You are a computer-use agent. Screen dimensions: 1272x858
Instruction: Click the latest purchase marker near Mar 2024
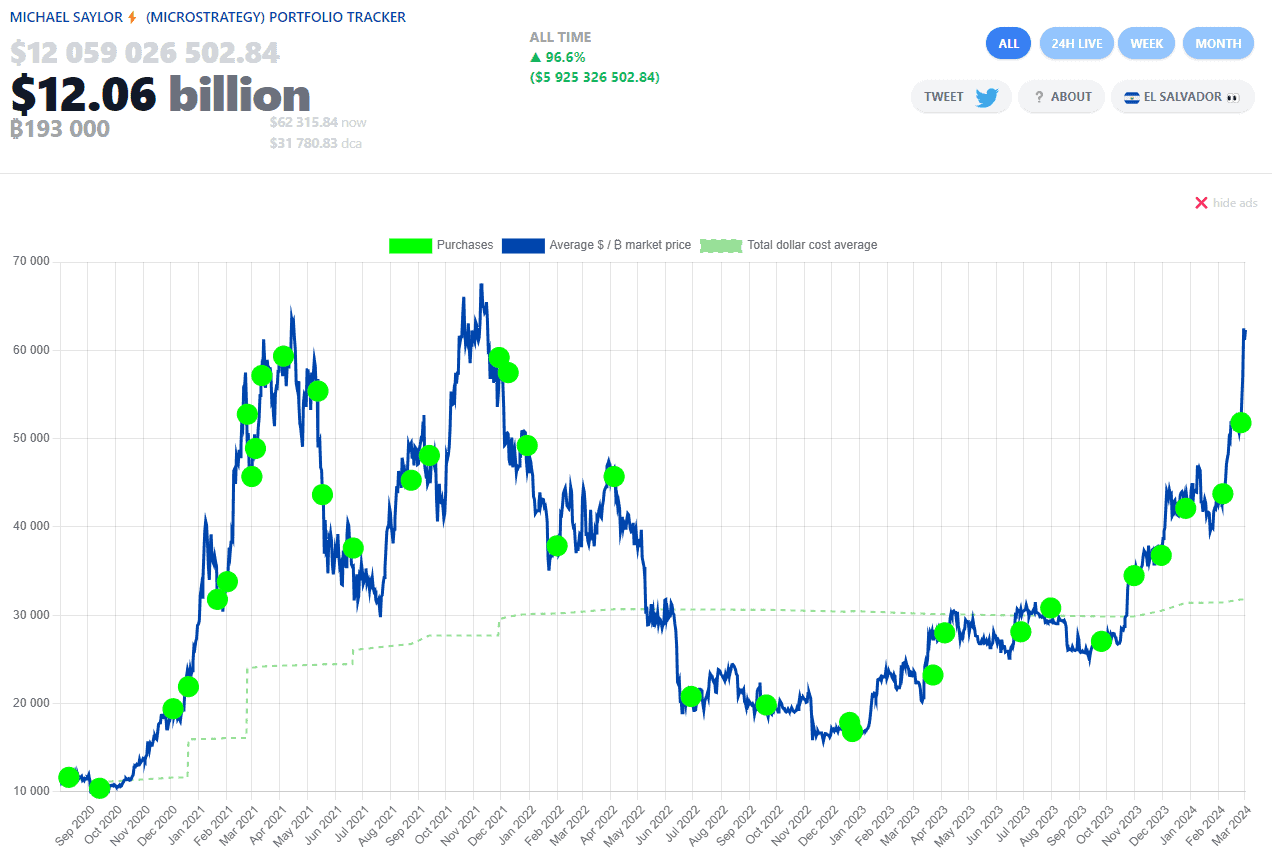pyautogui.click(x=1241, y=422)
